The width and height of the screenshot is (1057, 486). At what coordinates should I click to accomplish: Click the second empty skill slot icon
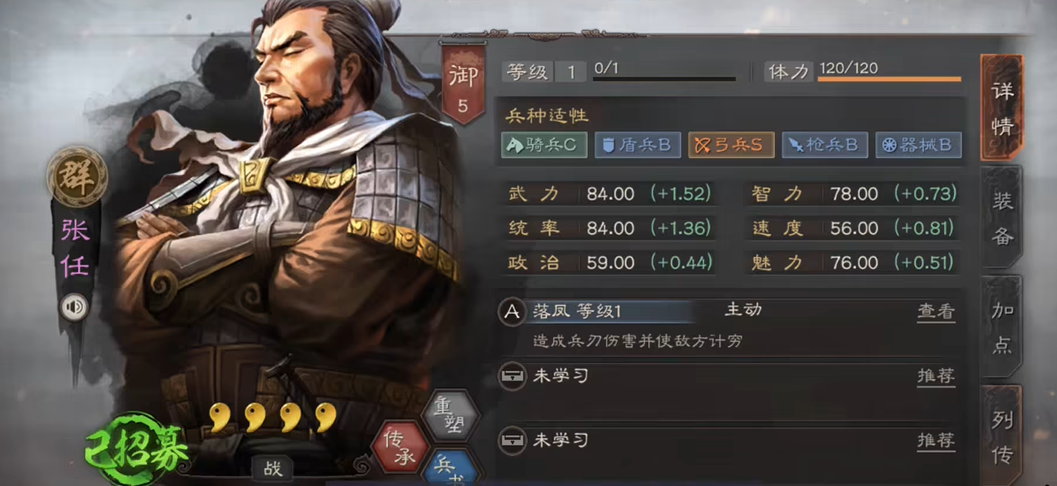point(512,441)
